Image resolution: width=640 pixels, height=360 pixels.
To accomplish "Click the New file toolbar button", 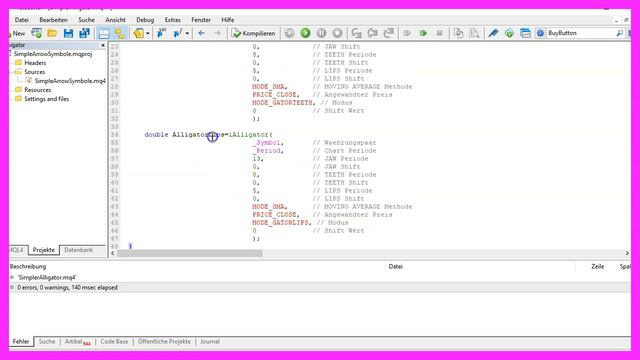I will pyautogui.click(x=17, y=33).
